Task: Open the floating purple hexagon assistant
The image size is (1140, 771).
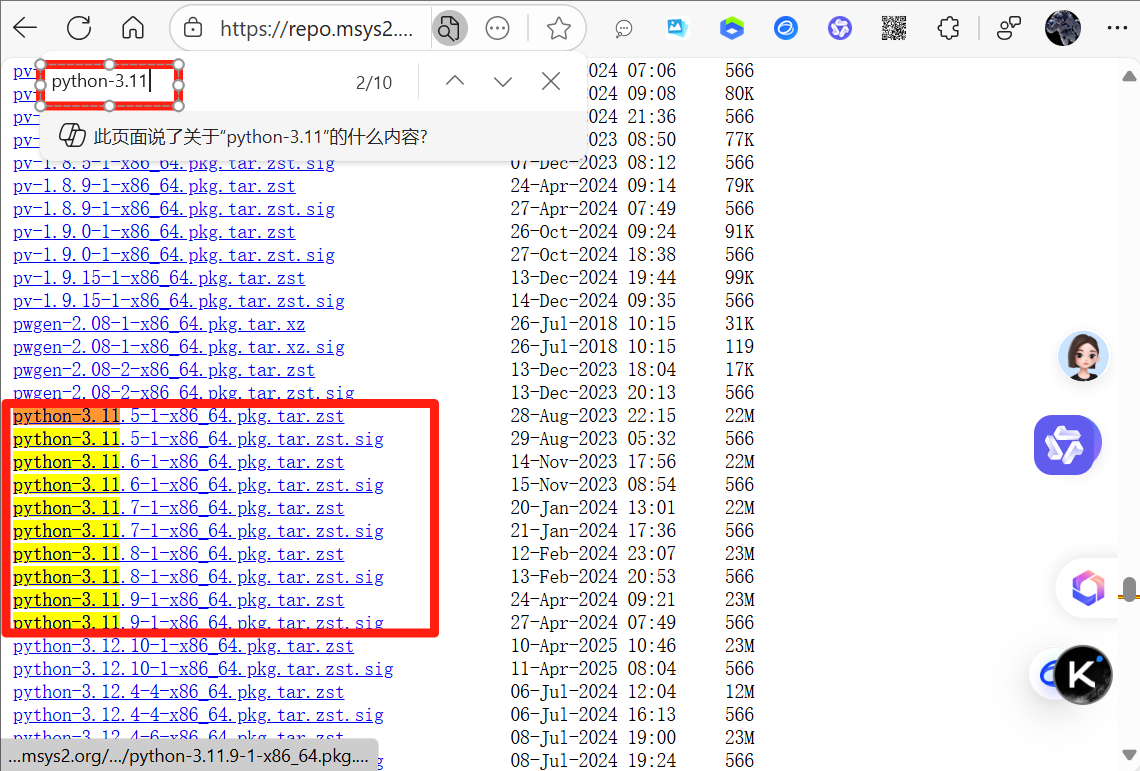Action: [1065, 445]
